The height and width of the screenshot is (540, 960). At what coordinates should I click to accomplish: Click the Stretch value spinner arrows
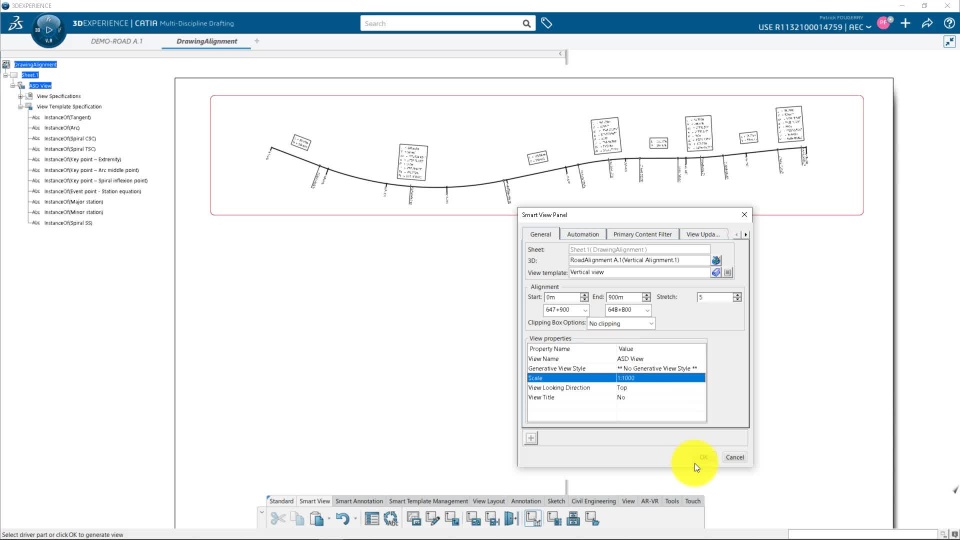tap(737, 297)
